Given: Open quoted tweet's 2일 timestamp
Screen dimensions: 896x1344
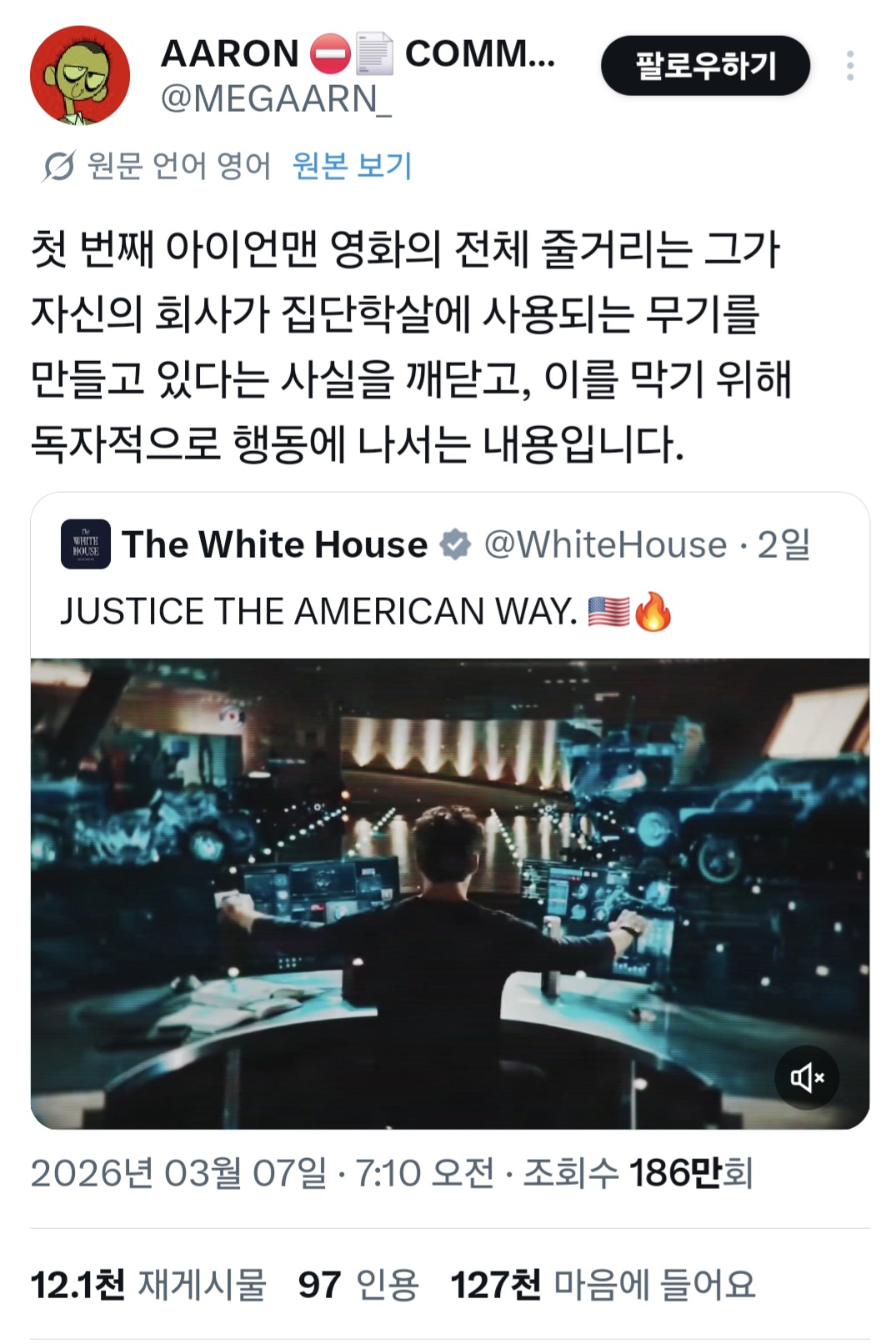Looking at the screenshot, I should point(783,545).
